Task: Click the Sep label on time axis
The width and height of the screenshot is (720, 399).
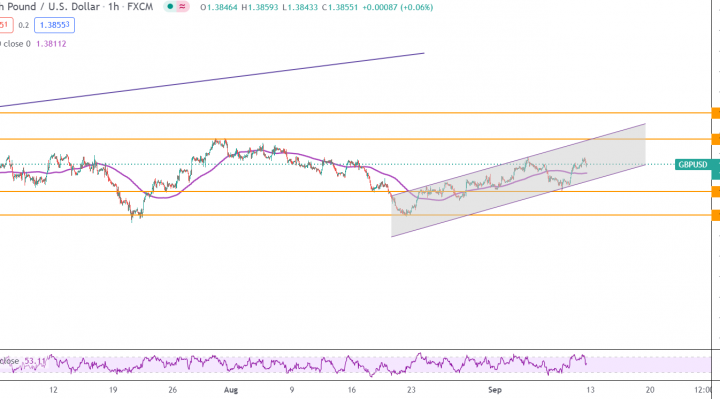Action: (x=495, y=390)
